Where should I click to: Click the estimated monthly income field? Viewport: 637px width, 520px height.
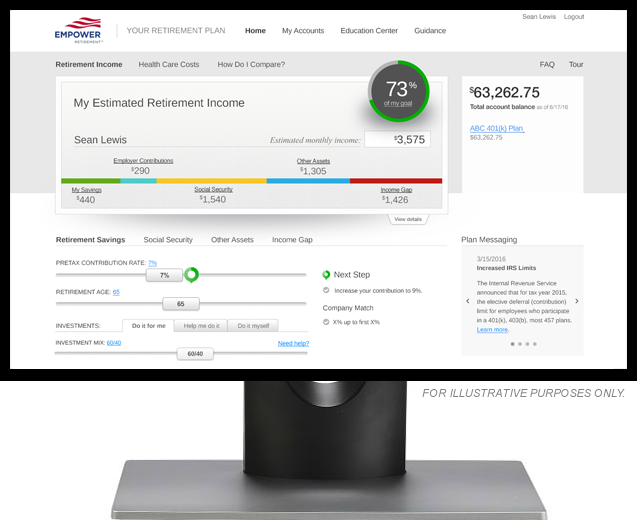[397, 140]
